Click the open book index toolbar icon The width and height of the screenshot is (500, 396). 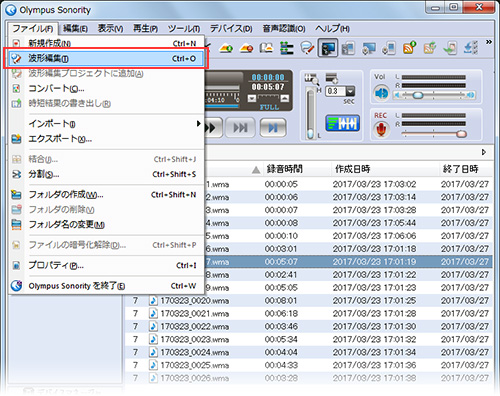click(x=266, y=48)
